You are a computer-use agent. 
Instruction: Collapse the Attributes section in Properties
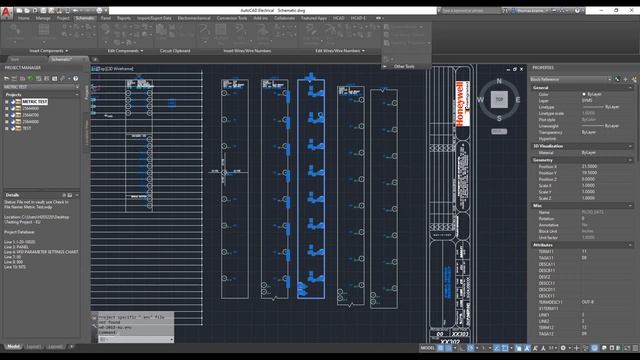630,245
